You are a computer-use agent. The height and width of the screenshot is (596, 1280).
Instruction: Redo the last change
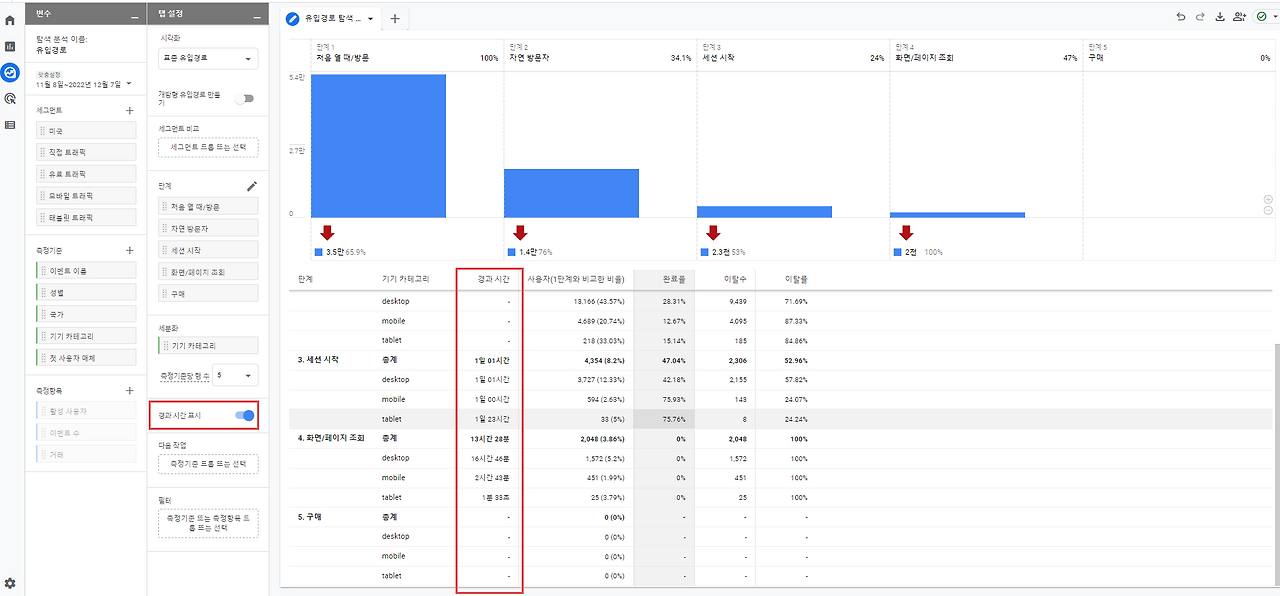pos(1200,16)
